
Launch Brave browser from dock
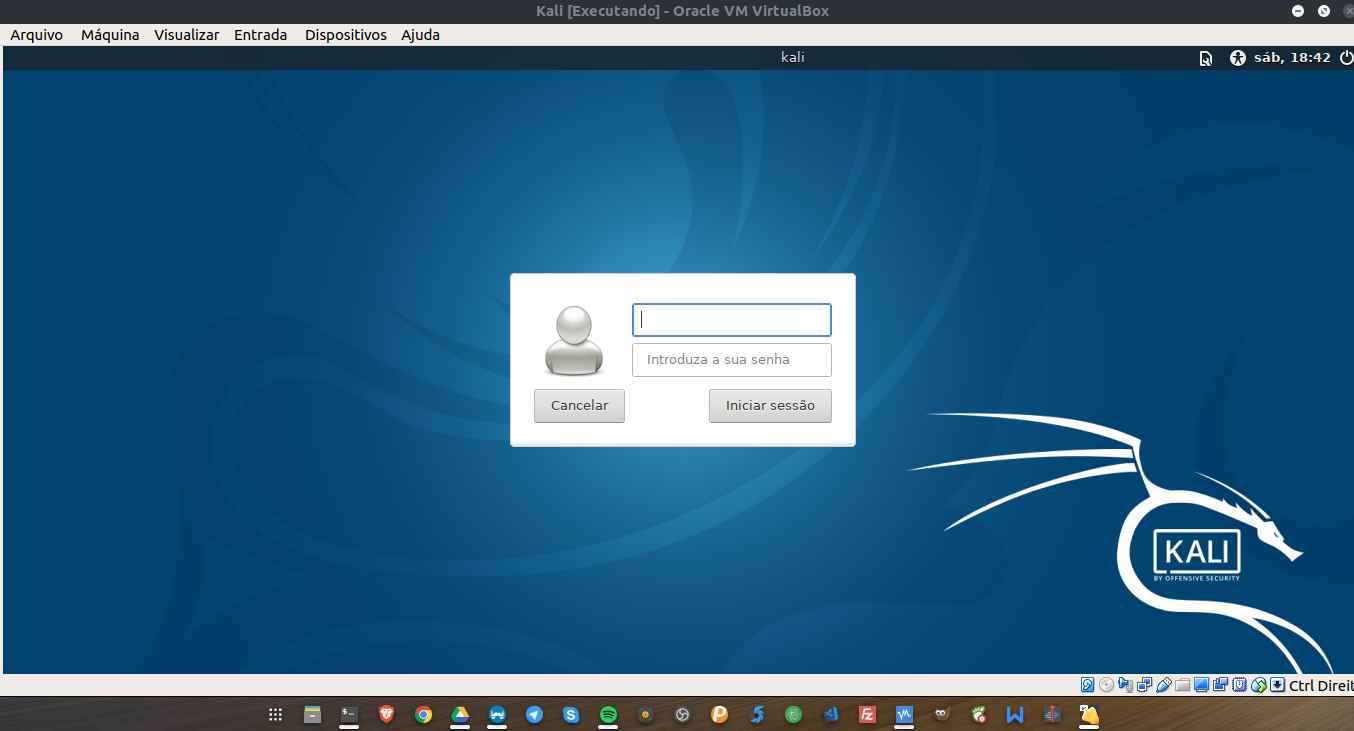(386, 715)
